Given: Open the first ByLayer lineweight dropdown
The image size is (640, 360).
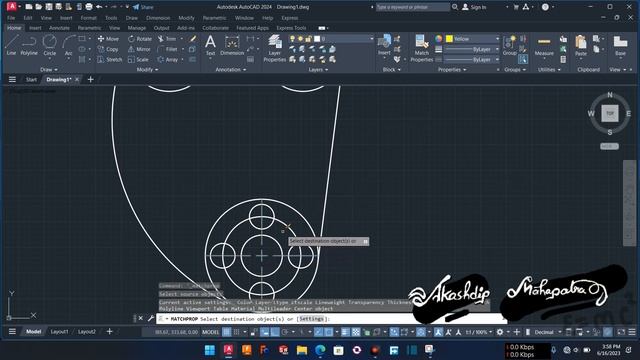Looking at the screenshot, I should 472,49.
